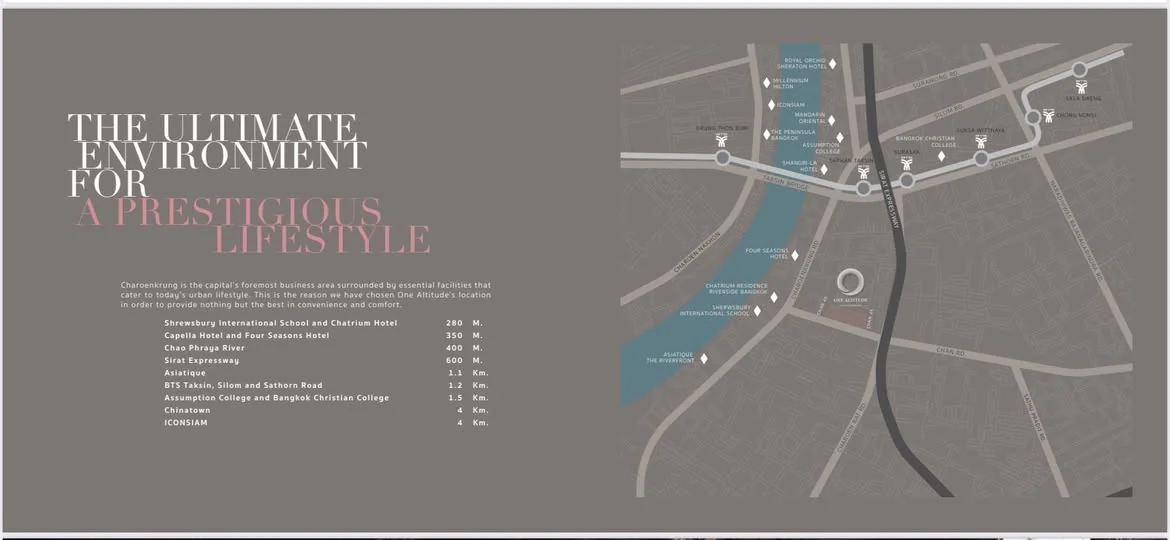Screen dimensions: 1170x540
Task: Click the Bangkok Christian College diamond marker
Action: point(941,156)
